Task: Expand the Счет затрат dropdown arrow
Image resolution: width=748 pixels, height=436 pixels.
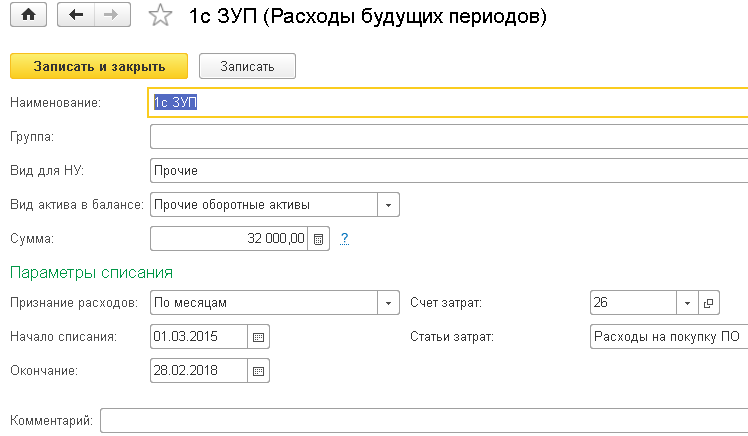Action: (x=687, y=303)
